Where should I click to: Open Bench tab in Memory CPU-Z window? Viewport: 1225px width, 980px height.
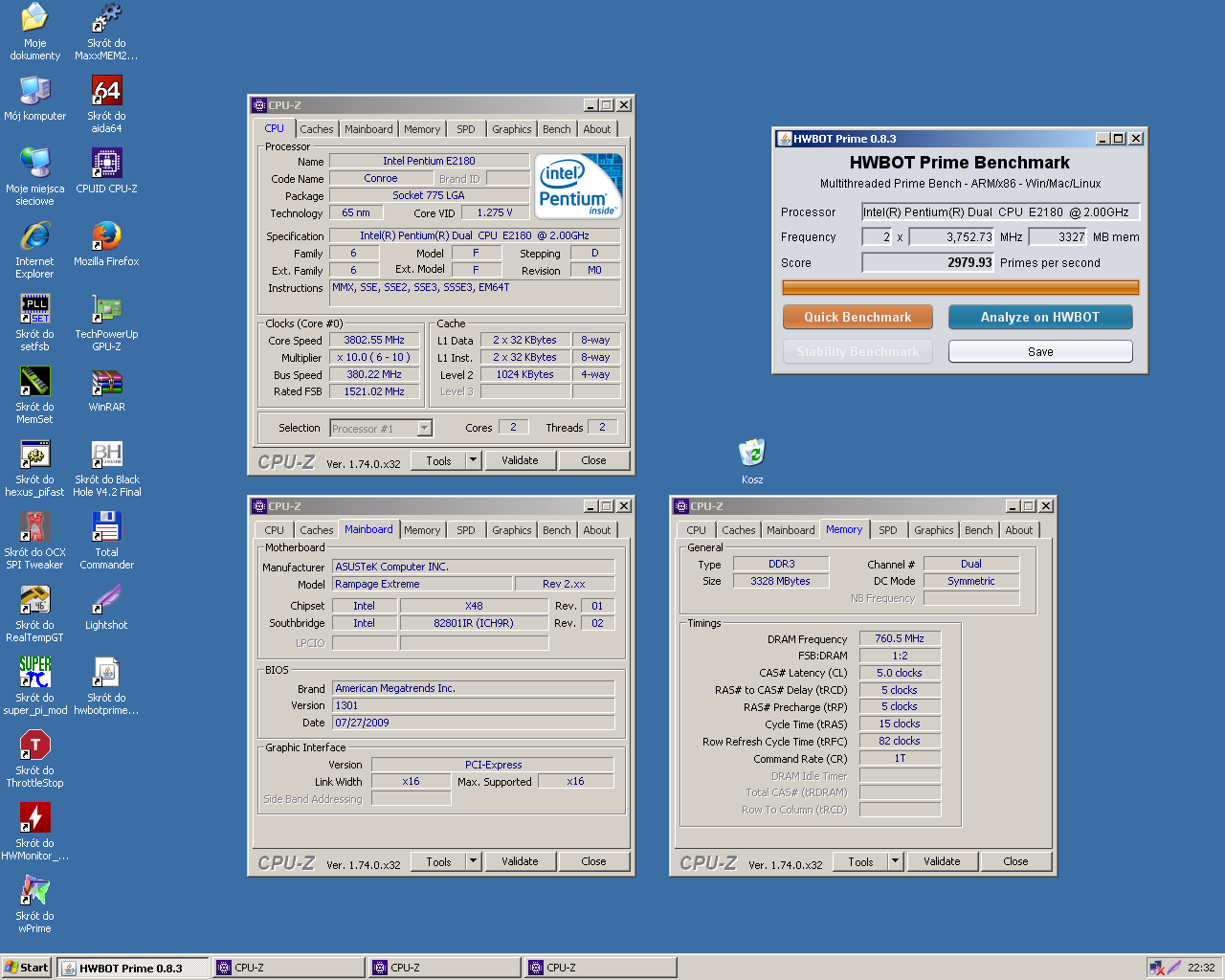(x=979, y=530)
